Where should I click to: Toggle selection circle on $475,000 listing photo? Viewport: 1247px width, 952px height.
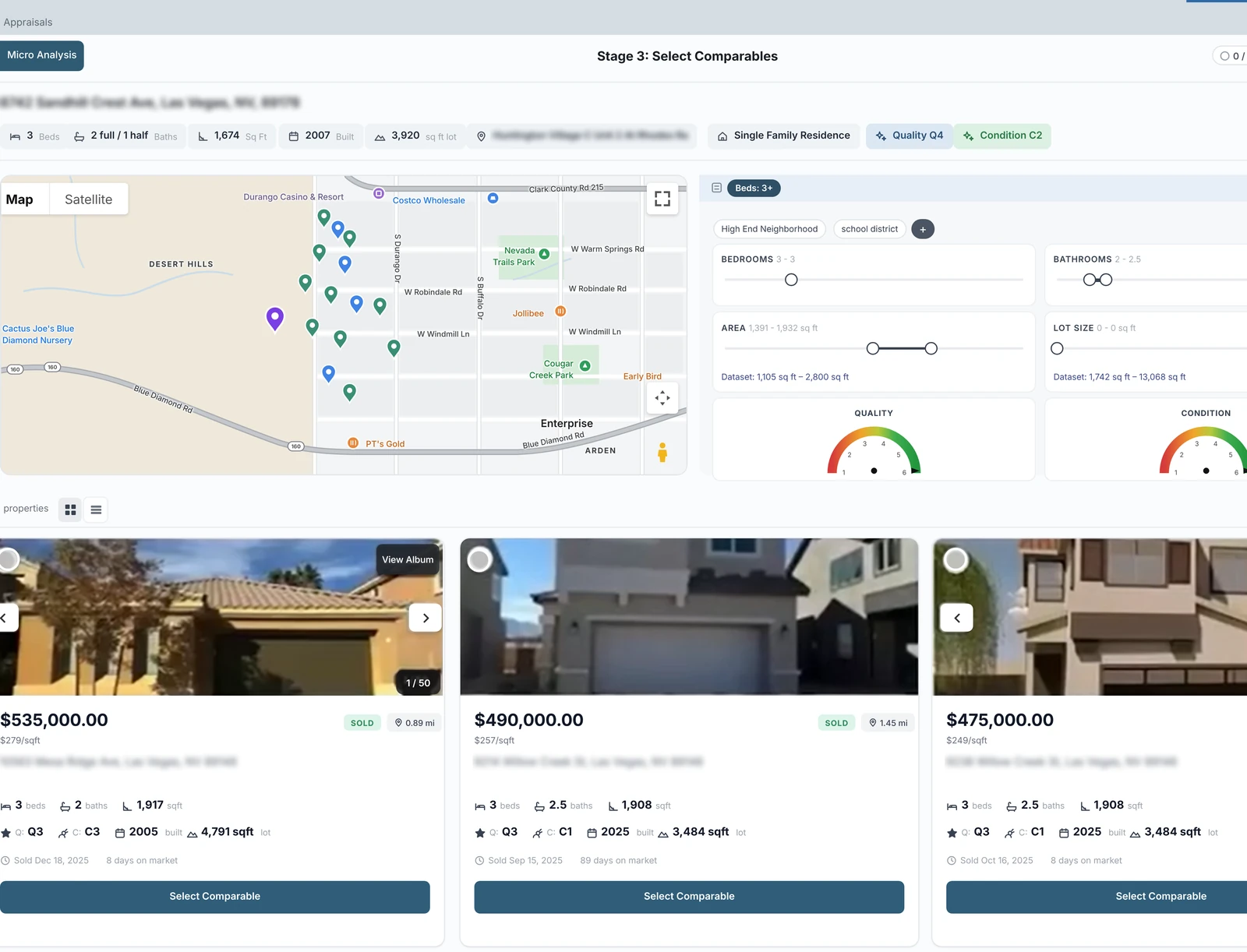956,559
